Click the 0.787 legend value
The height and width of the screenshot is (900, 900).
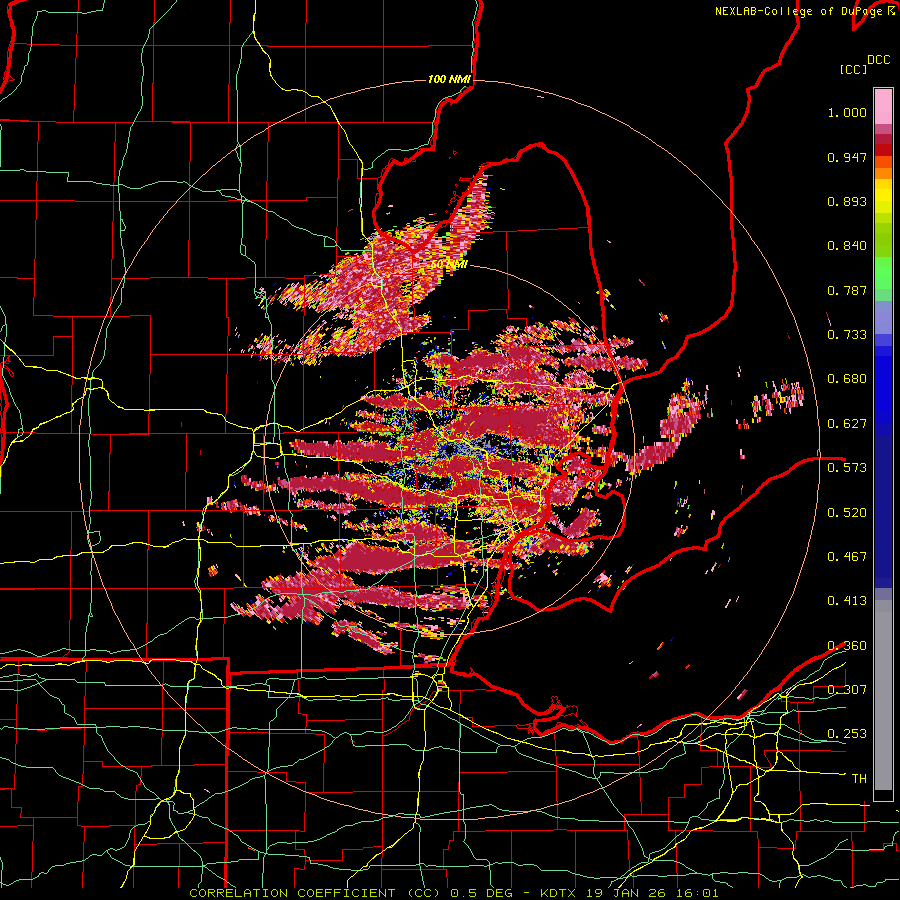click(847, 290)
